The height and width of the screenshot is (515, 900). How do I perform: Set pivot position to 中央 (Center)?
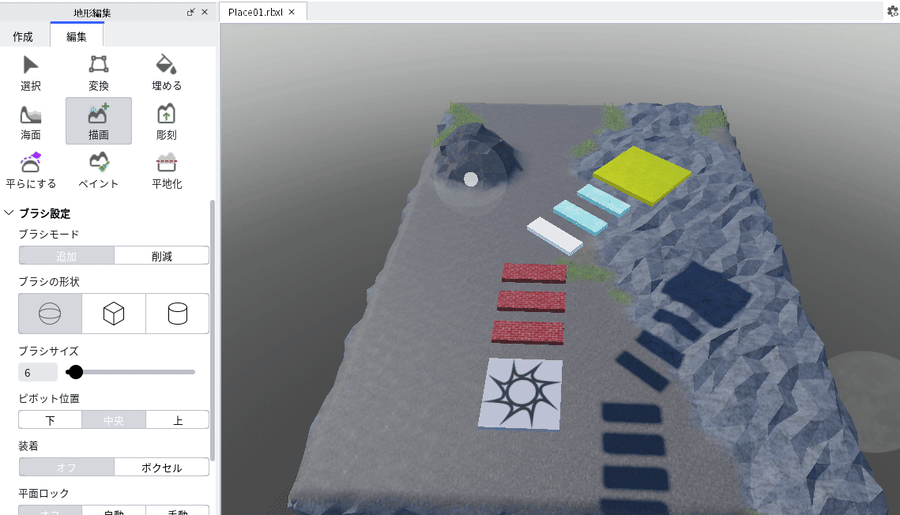pyautogui.click(x=114, y=420)
